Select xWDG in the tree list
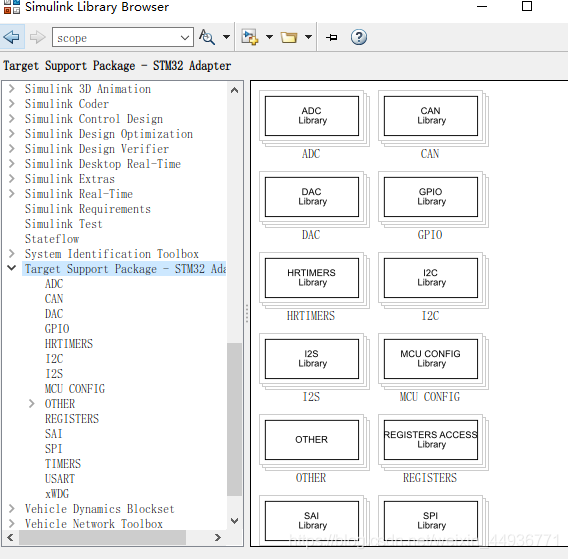 point(57,494)
